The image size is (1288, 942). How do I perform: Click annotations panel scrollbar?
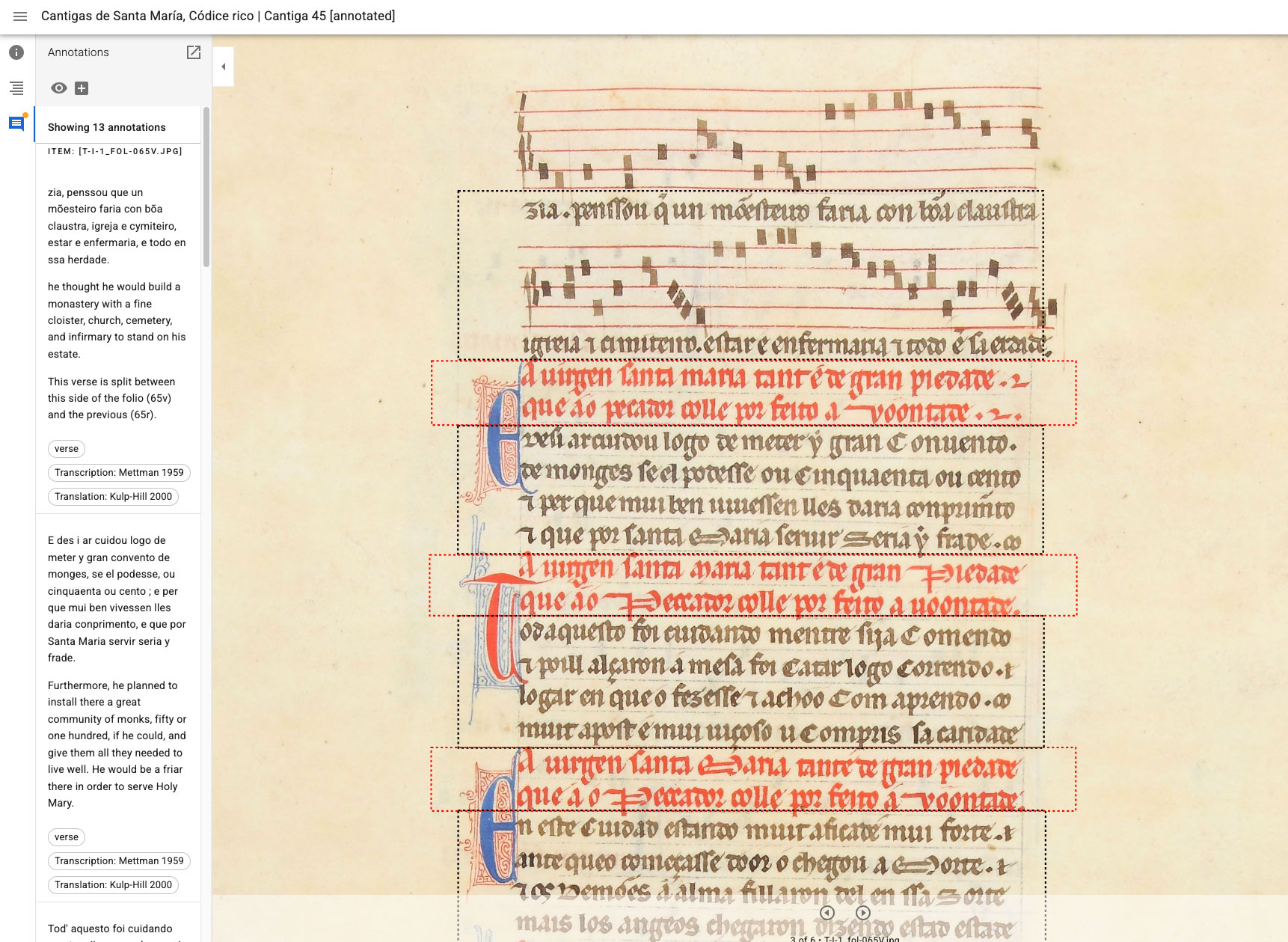206,187
